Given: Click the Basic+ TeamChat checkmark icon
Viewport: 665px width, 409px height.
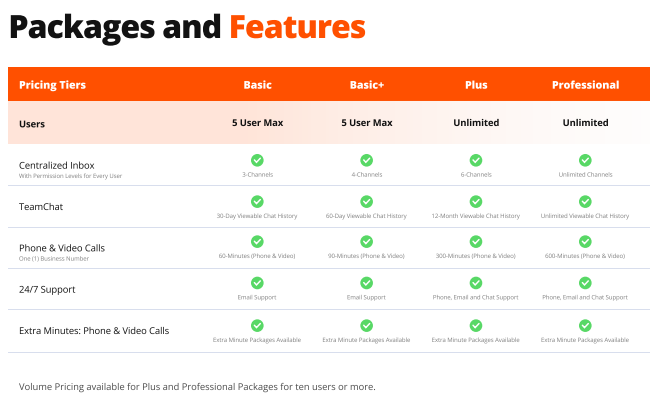Looking at the screenshot, I should pyautogui.click(x=366, y=202).
